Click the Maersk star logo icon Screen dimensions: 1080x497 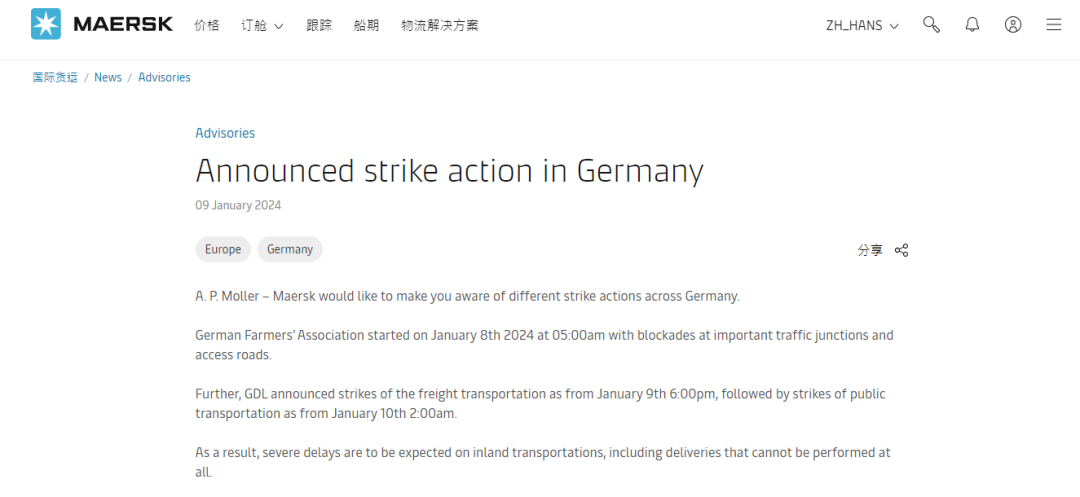click(46, 24)
